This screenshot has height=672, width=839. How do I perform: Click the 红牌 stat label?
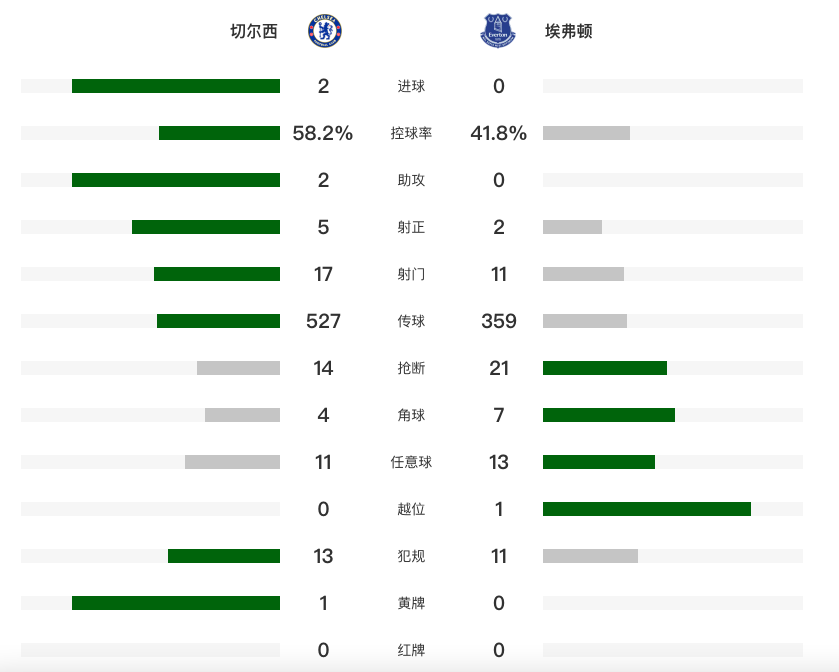pos(411,650)
